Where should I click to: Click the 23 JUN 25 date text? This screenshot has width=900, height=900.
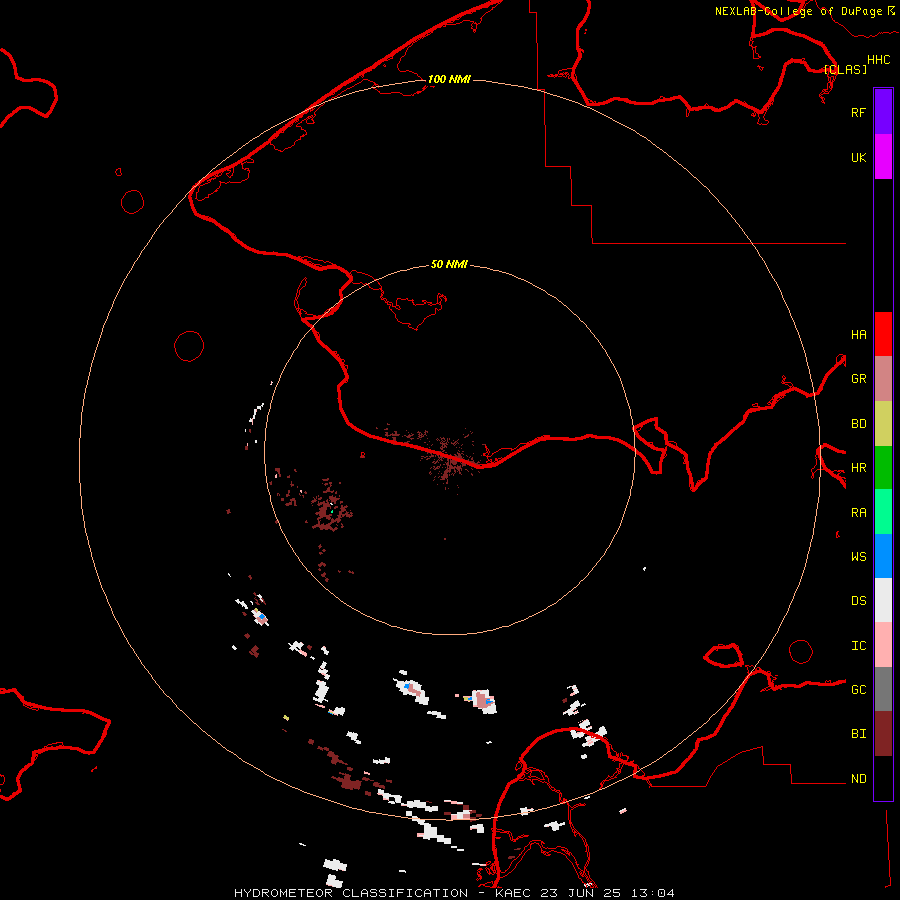580,893
